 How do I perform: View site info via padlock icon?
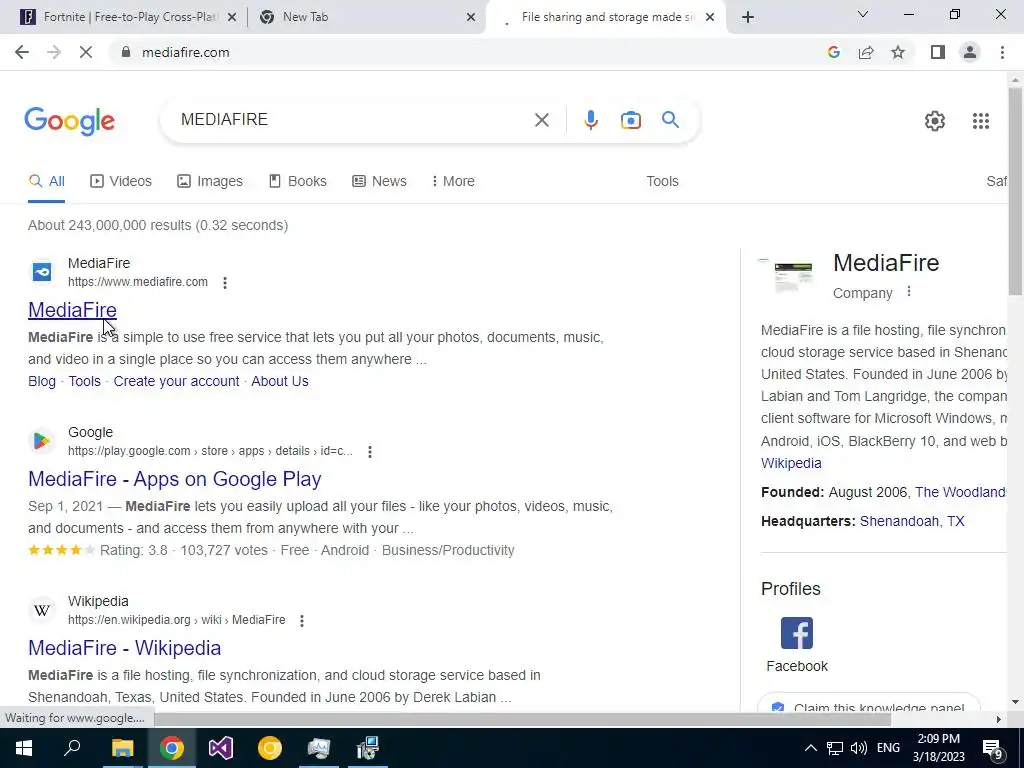click(x=126, y=52)
